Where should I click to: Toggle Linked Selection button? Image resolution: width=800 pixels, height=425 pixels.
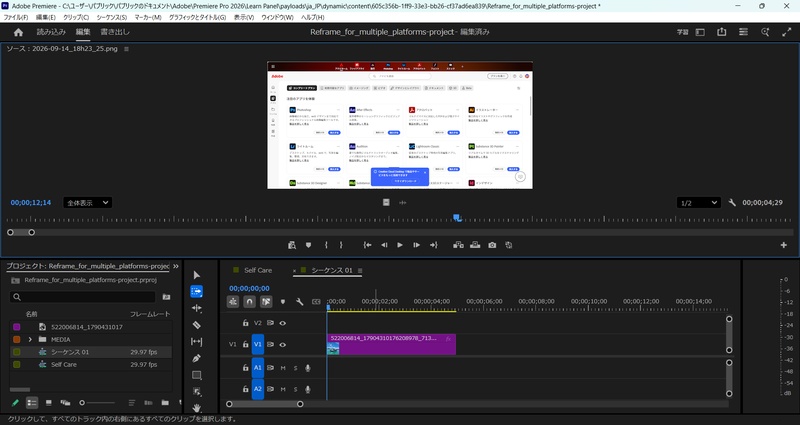pyautogui.click(x=266, y=302)
